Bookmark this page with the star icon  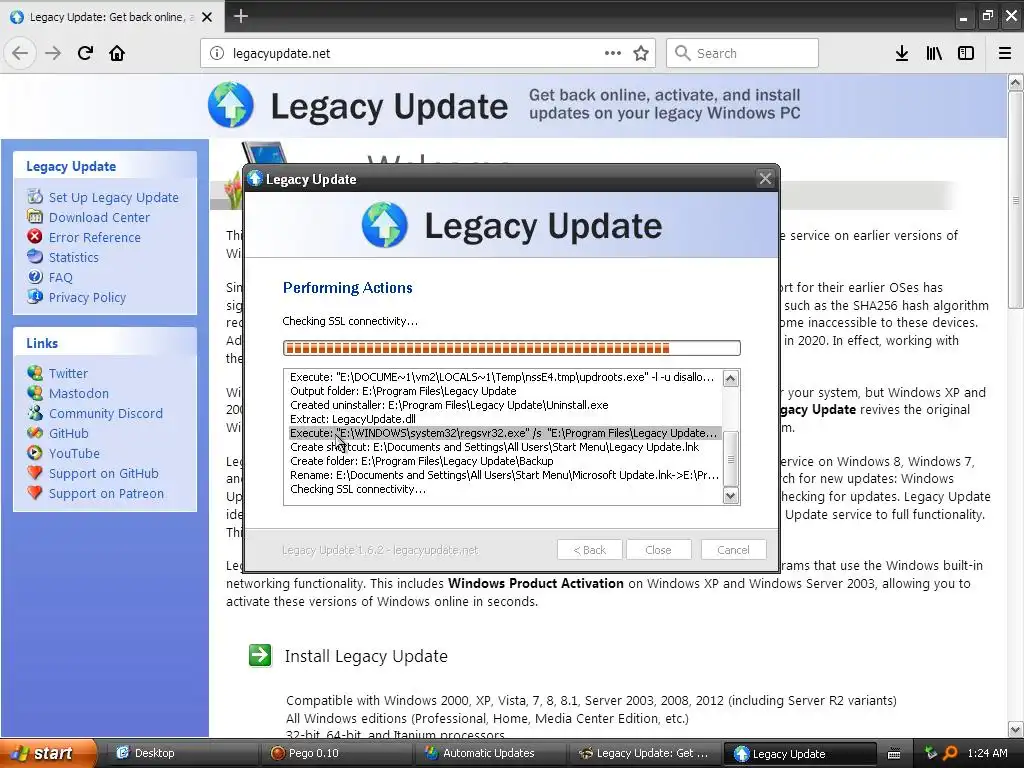coord(641,54)
